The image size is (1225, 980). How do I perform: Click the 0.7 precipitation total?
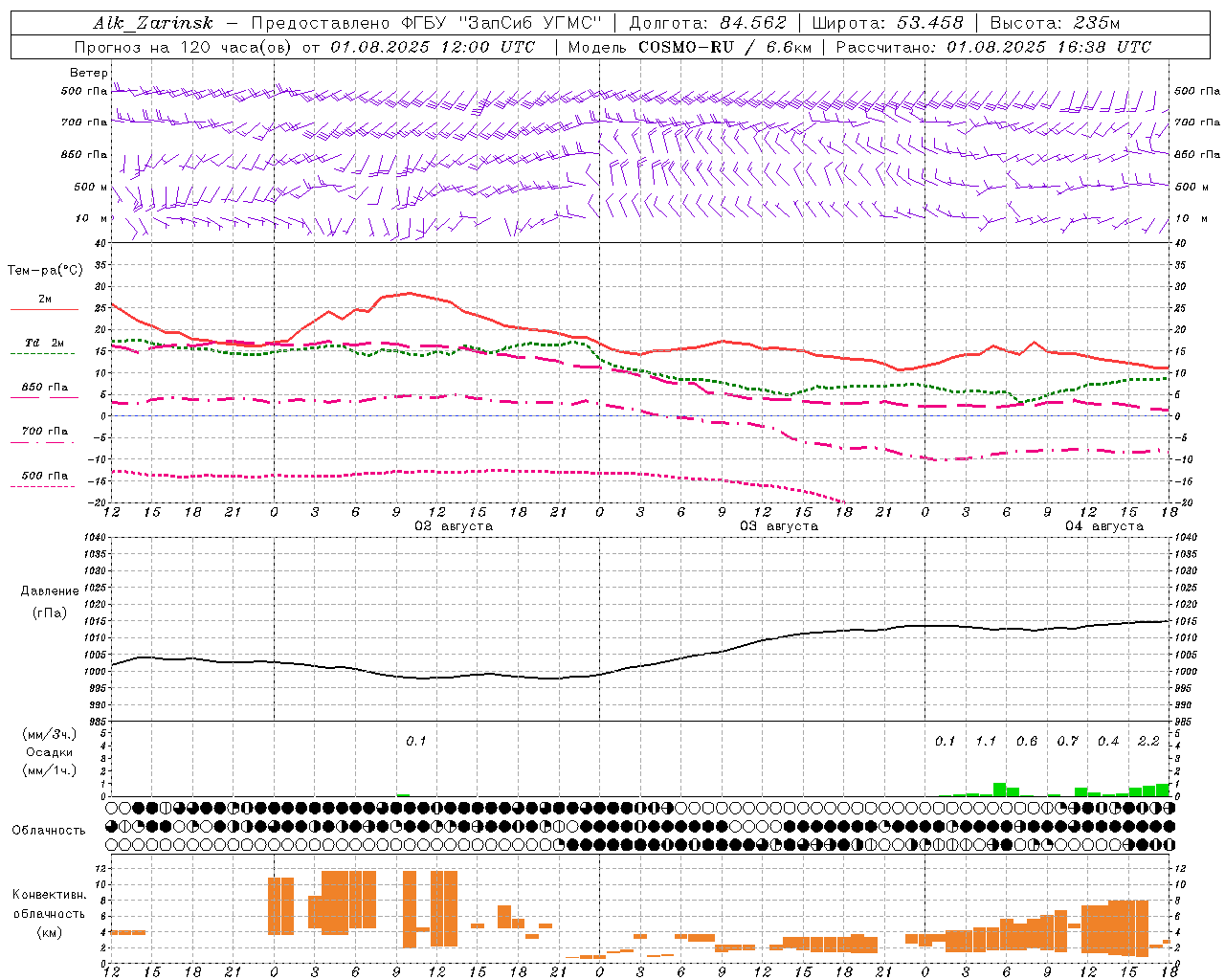(x=1068, y=742)
